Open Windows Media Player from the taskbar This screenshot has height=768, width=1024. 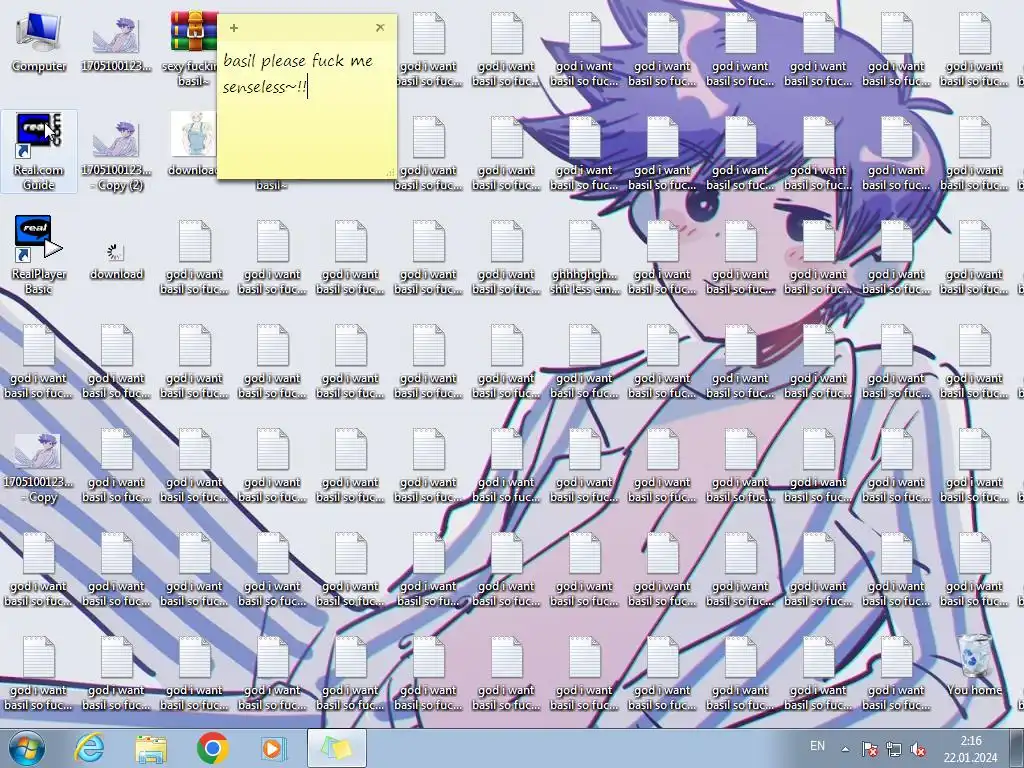point(274,748)
